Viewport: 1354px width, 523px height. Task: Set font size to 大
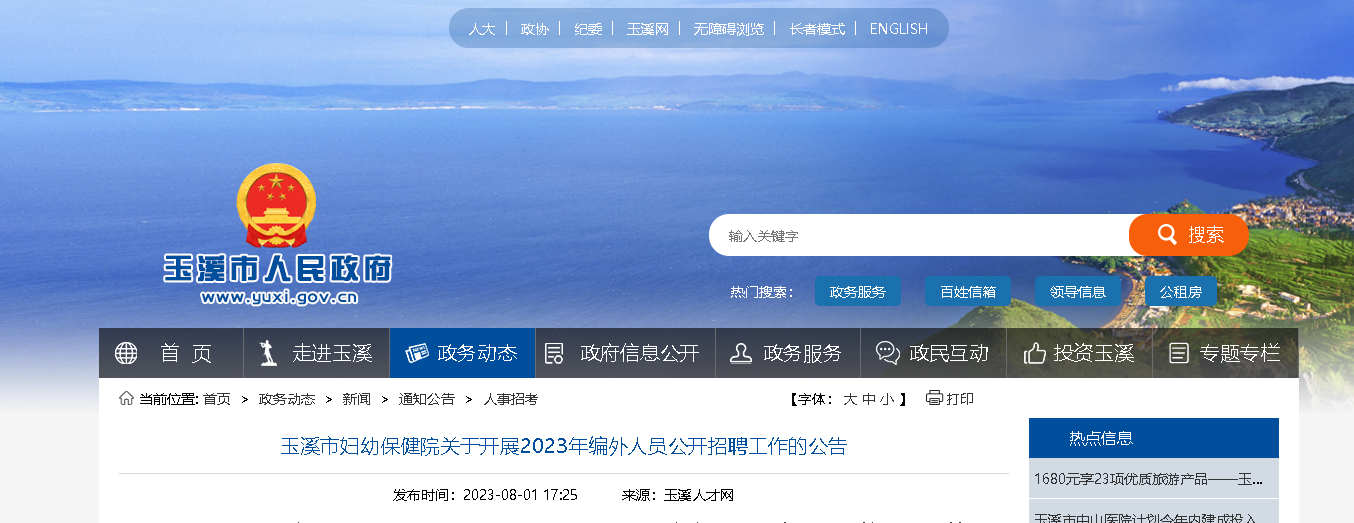coord(850,399)
